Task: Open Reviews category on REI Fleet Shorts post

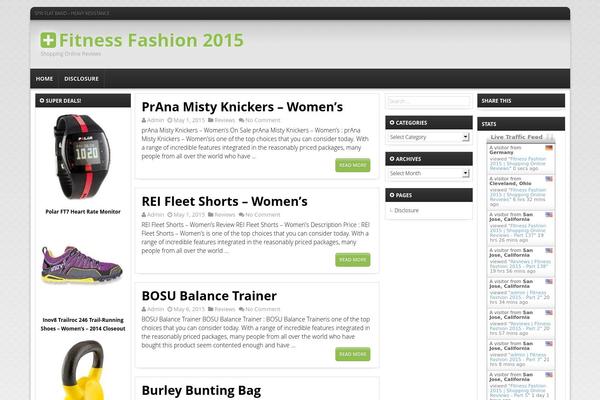Action: click(225, 215)
